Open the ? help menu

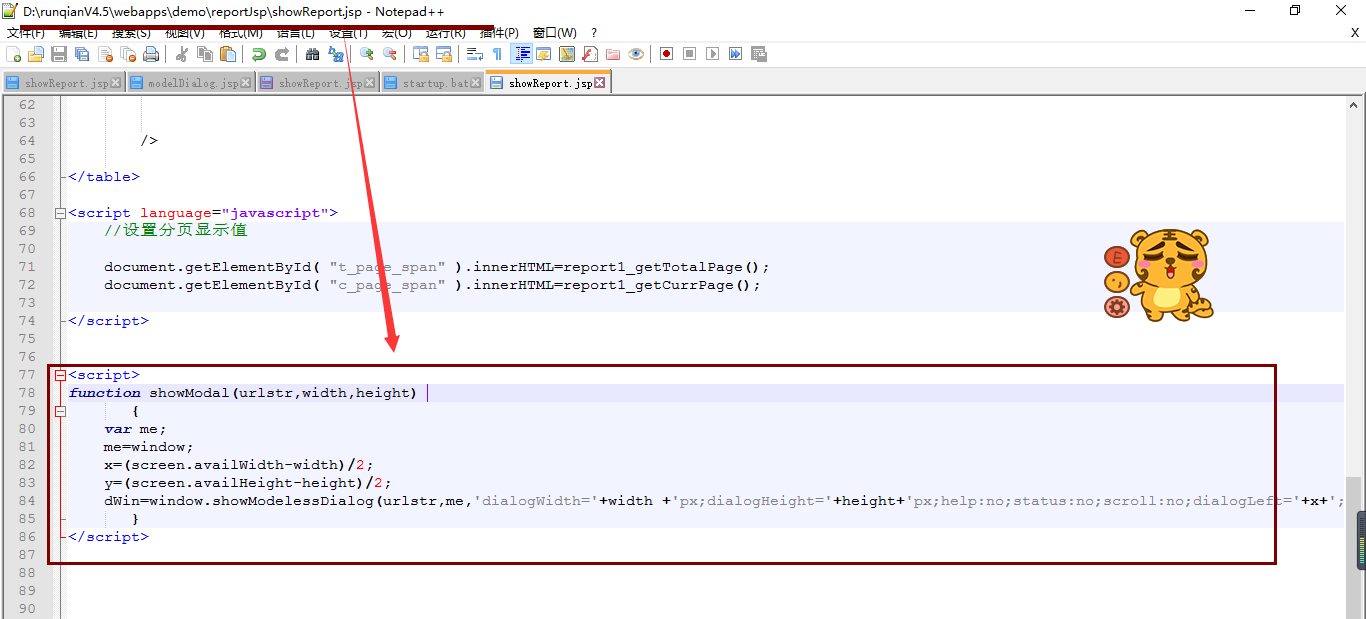point(594,33)
